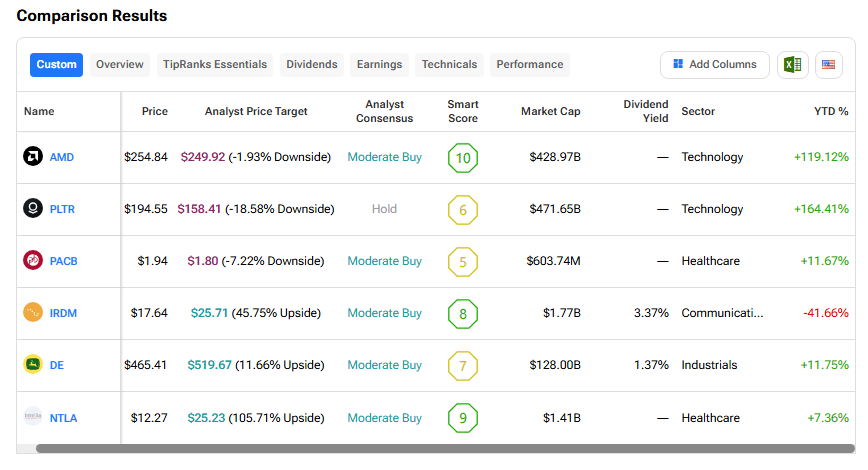Sort by the YTD % column header
This screenshot has height=470, width=868.
click(831, 112)
